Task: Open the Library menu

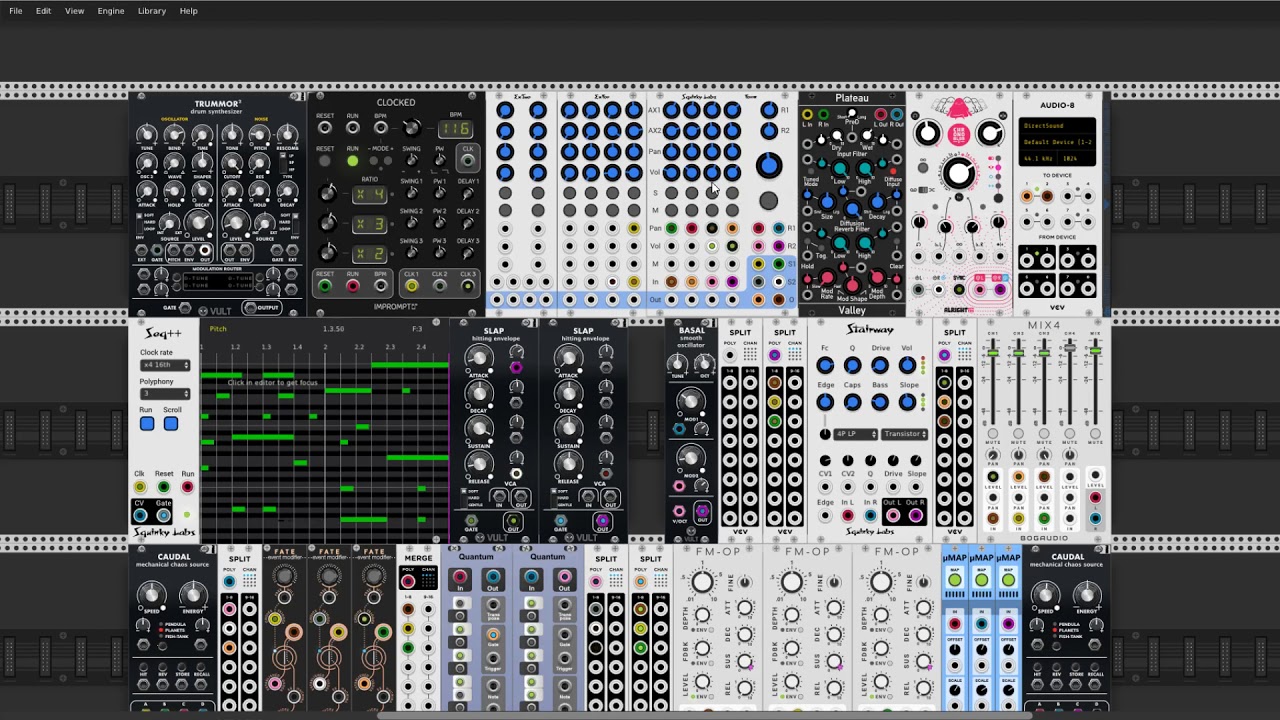Action: pyautogui.click(x=152, y=11)
